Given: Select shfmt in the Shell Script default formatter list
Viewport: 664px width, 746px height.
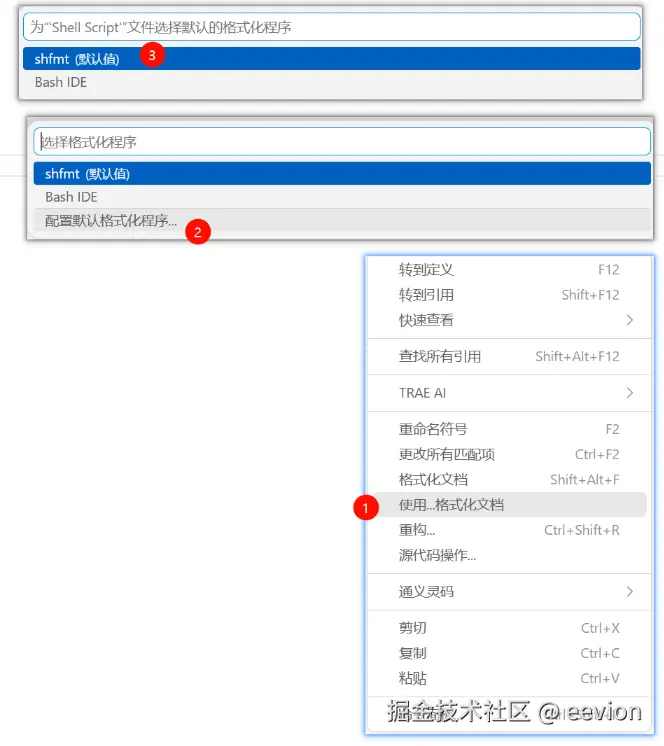Looking at the screenshot, I should [332, 59].
